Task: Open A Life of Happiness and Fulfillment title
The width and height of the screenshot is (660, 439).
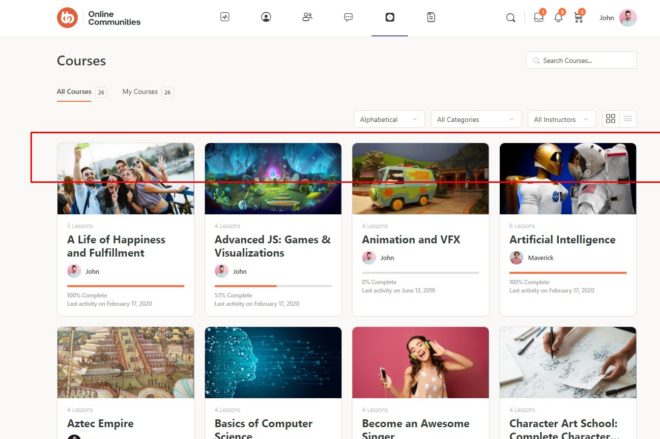Action: [116, 246]
